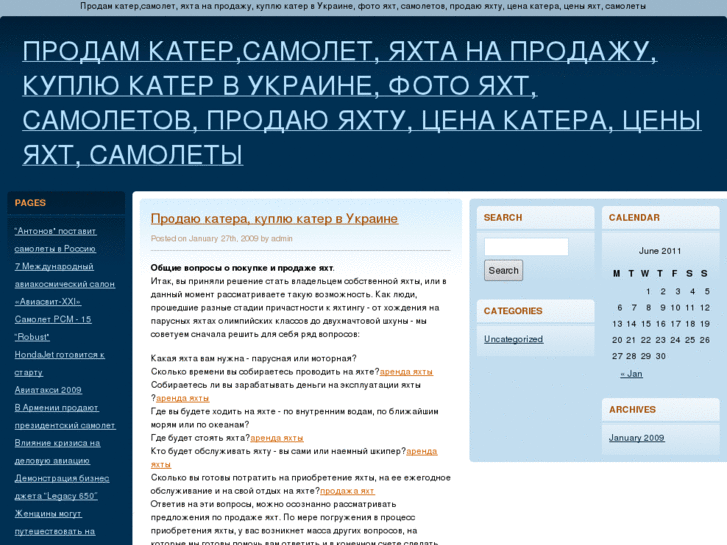The width and height of the screenshot is (727, 545).
Task: Click аренда яхты link after 'Где будет стоять яхта?'
Action: click(x=277, y=438)
